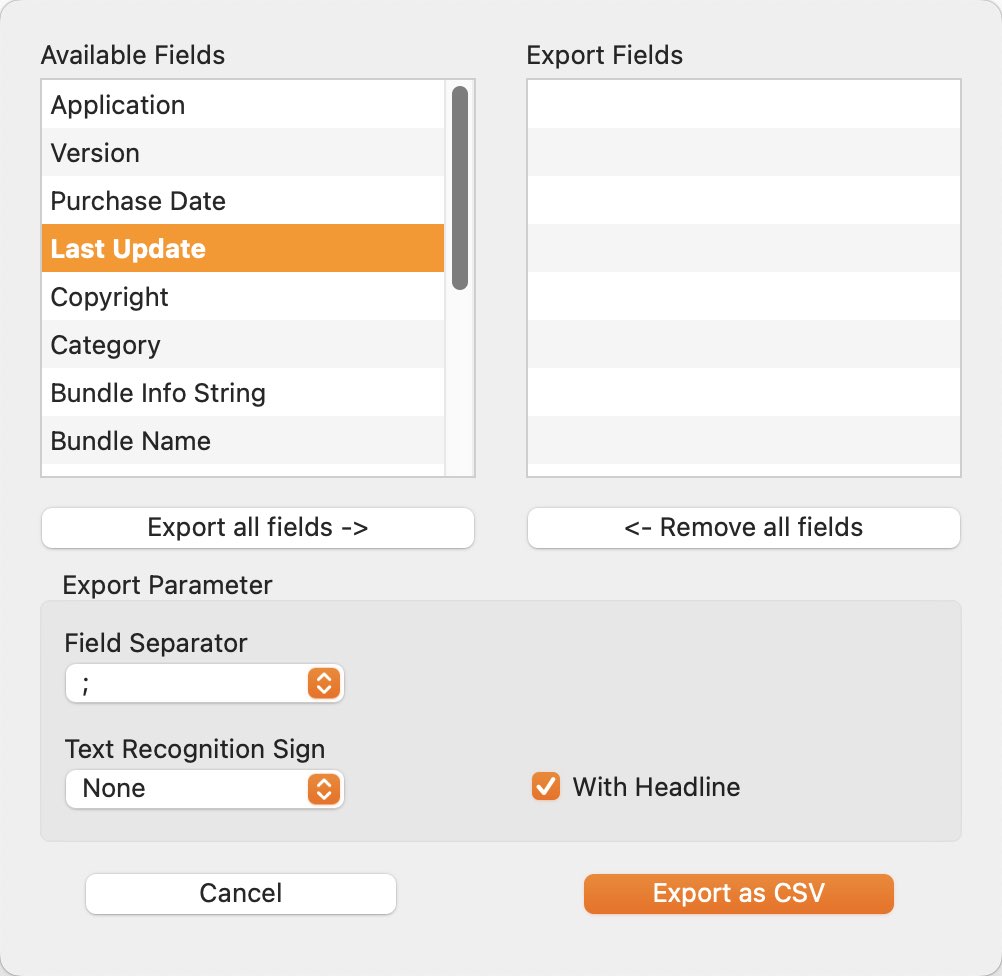1002x976 pixels.
Task: Click Export all fields button
Action: [258, 528]
